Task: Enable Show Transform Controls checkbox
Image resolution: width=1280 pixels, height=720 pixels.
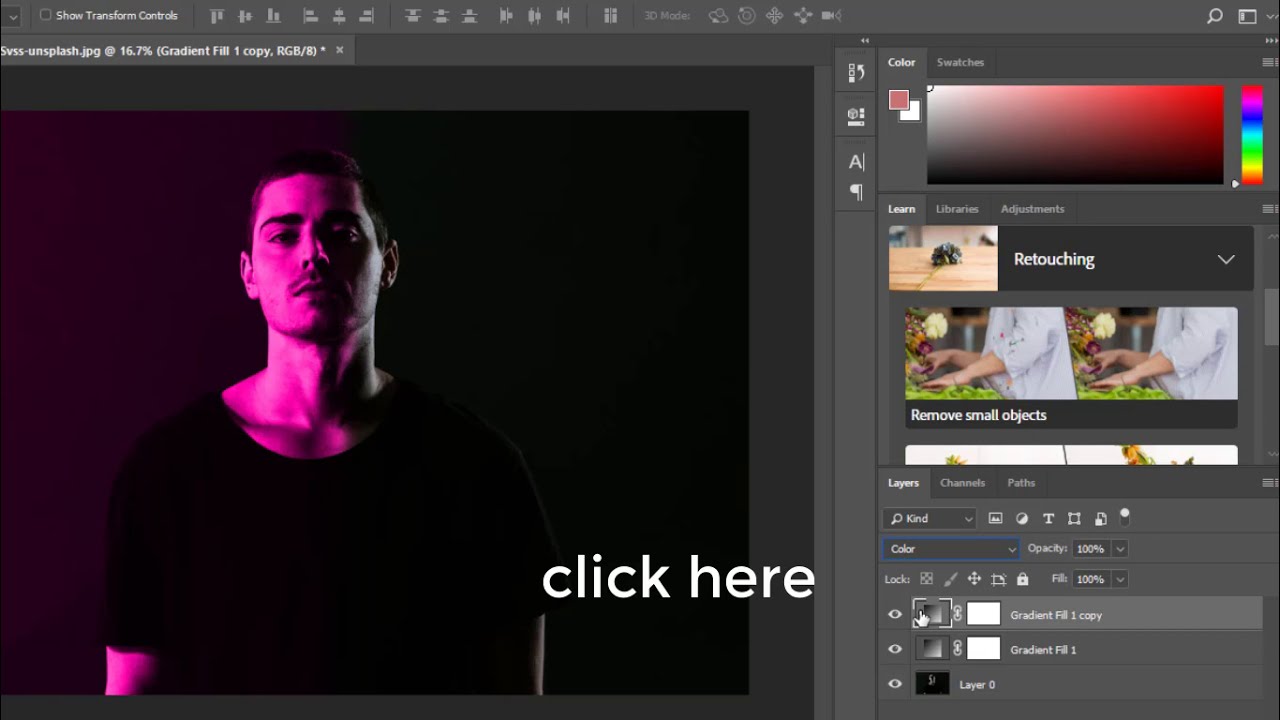Action: pyautogui.click(x=45, y=15)
